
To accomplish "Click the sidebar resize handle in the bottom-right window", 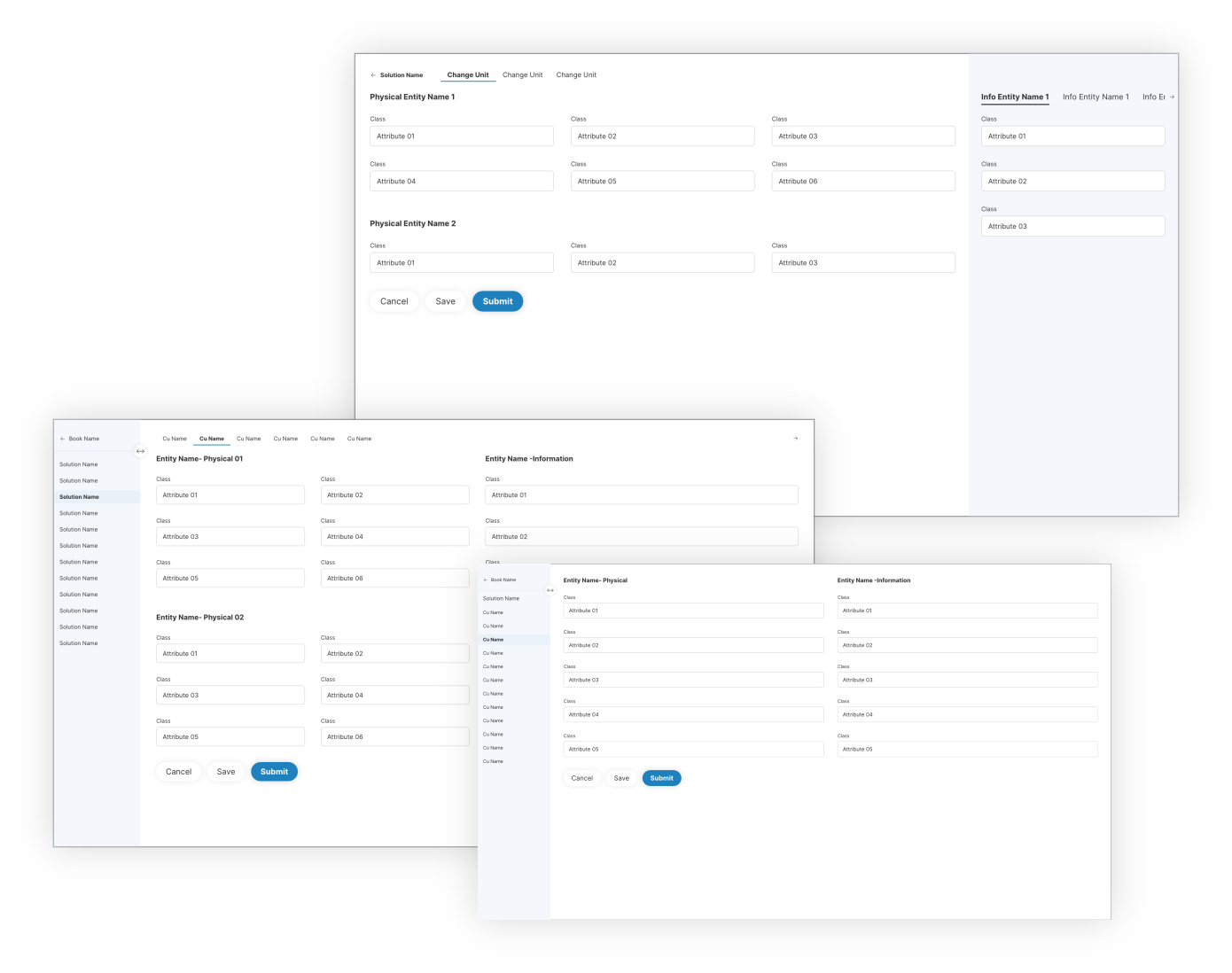I will coord(550,590).
